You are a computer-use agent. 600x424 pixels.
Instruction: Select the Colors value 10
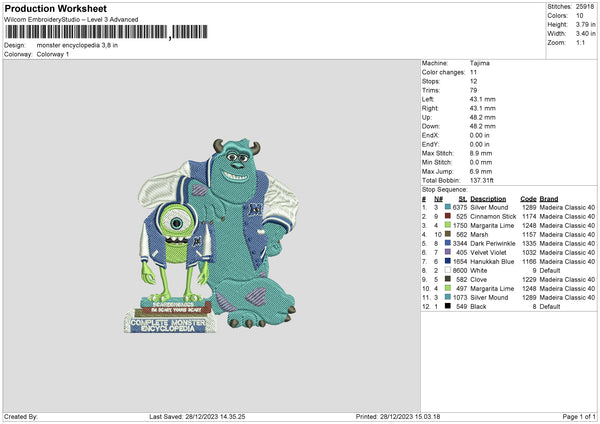580,16
